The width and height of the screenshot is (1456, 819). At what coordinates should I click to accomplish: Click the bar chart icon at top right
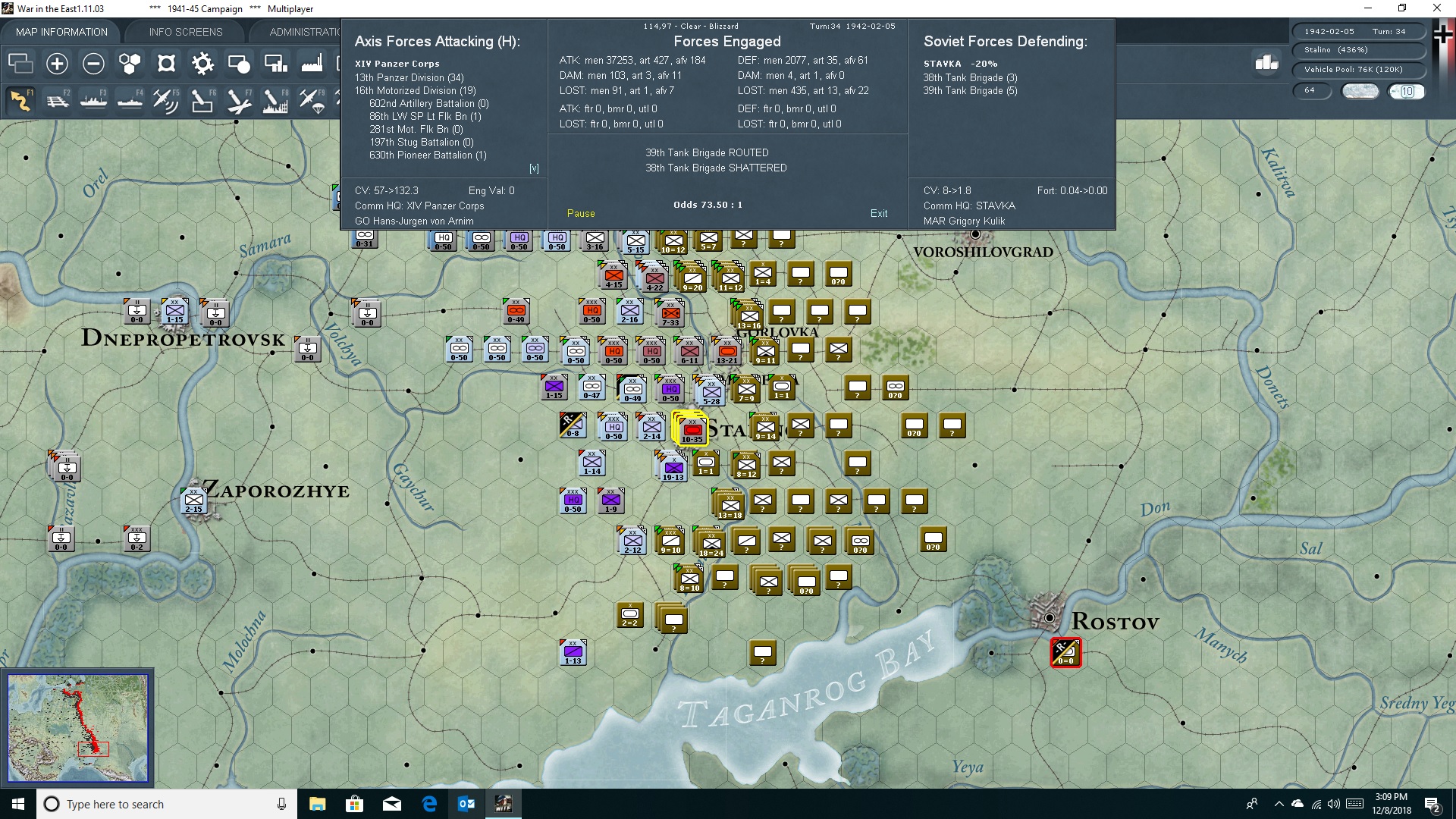click(x=1266, y=63)
